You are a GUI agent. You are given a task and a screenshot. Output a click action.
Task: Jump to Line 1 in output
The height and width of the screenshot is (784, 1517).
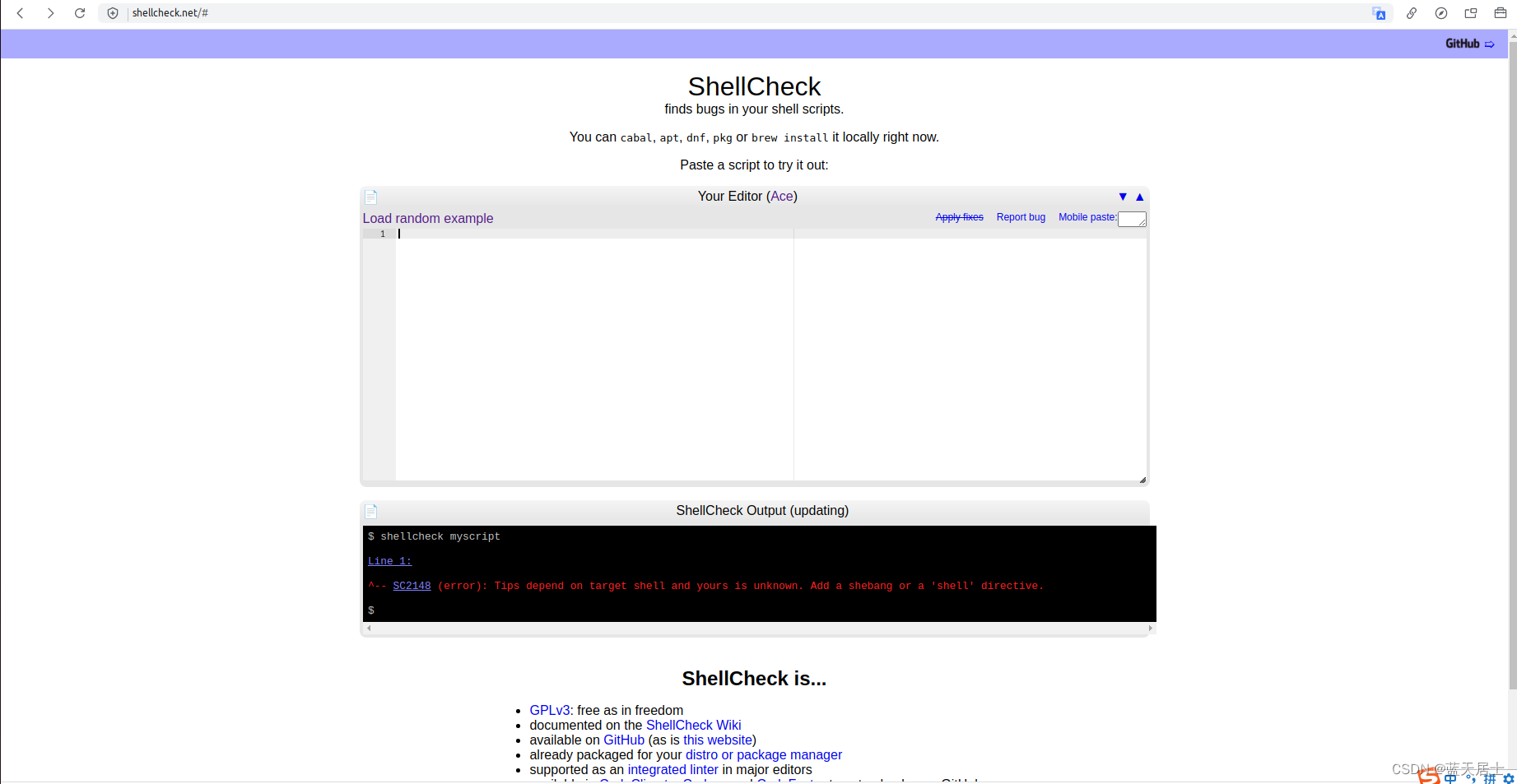(x=389, y=561)
